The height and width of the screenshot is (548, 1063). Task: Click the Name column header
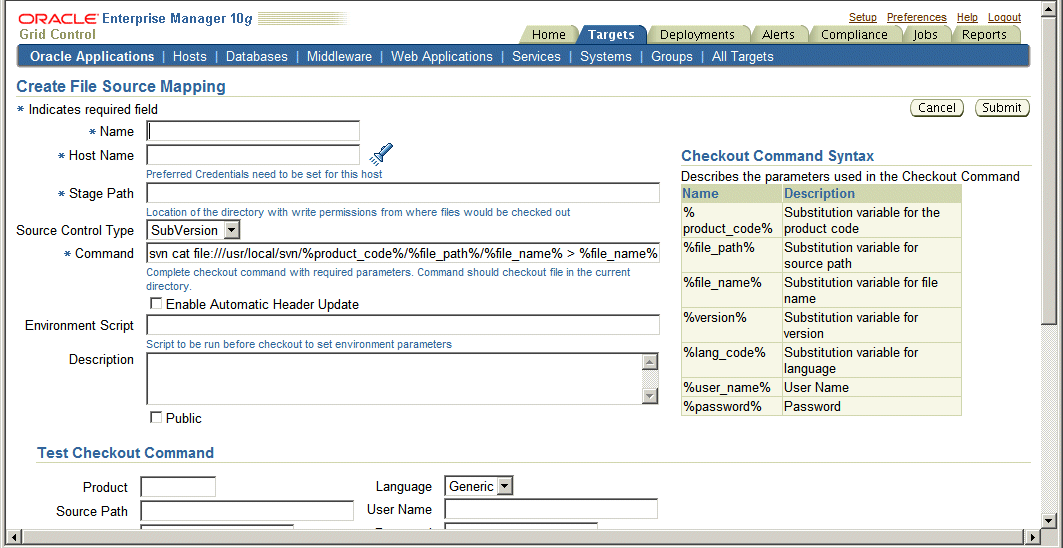click(x=731, y=193)
